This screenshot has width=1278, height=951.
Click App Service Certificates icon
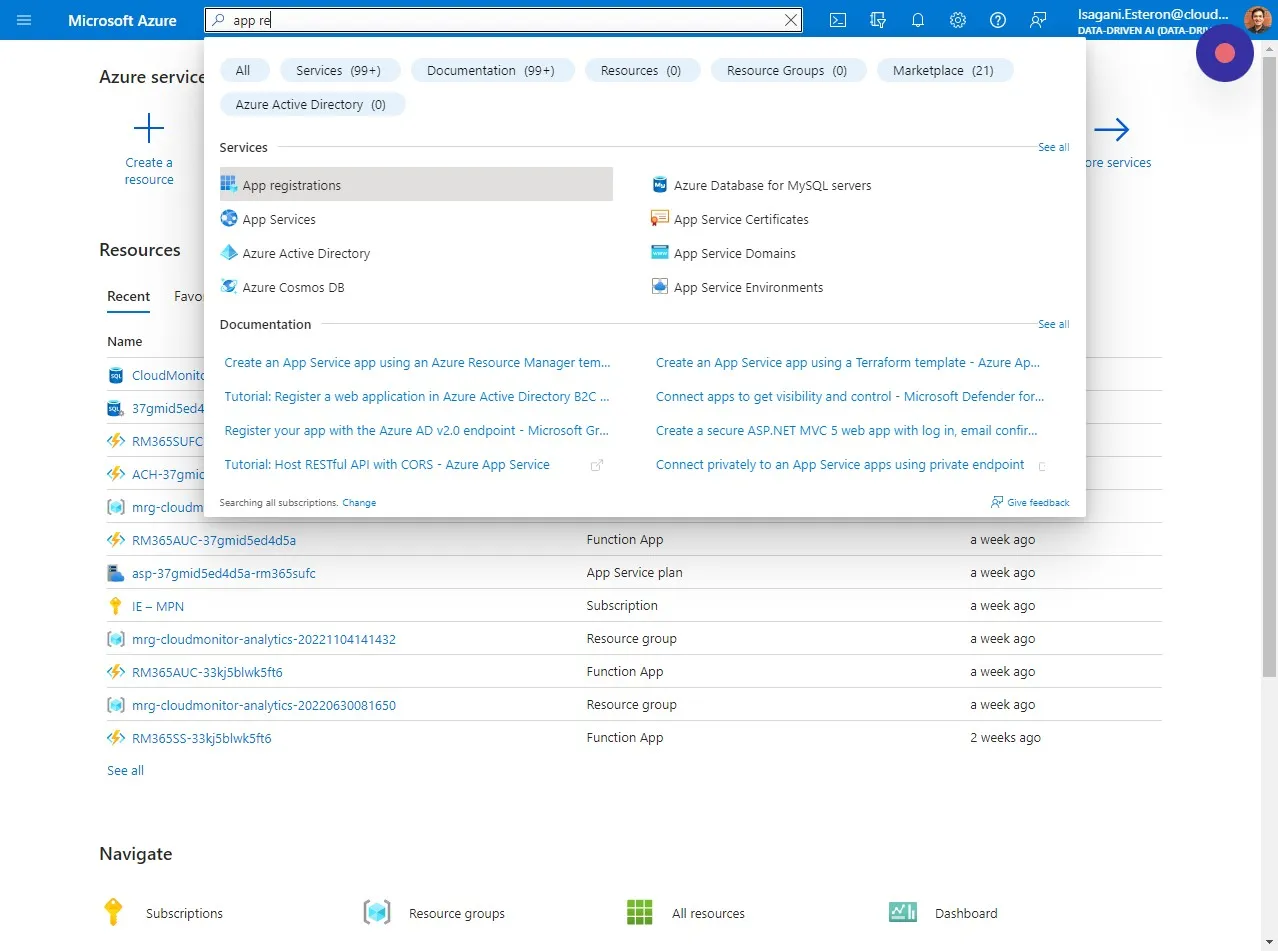click(660, 219)
